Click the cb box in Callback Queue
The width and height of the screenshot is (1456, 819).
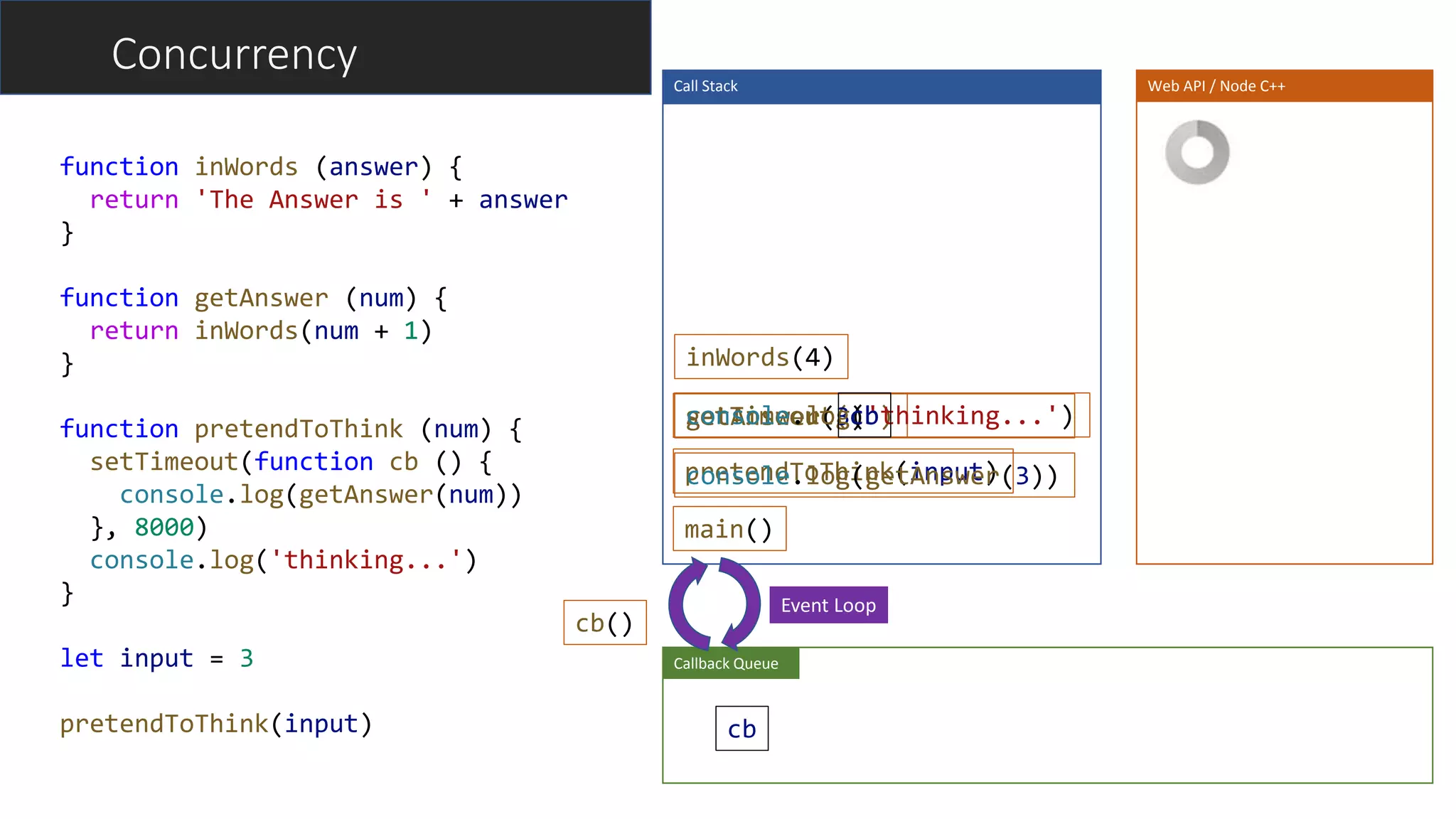(742, 729)
